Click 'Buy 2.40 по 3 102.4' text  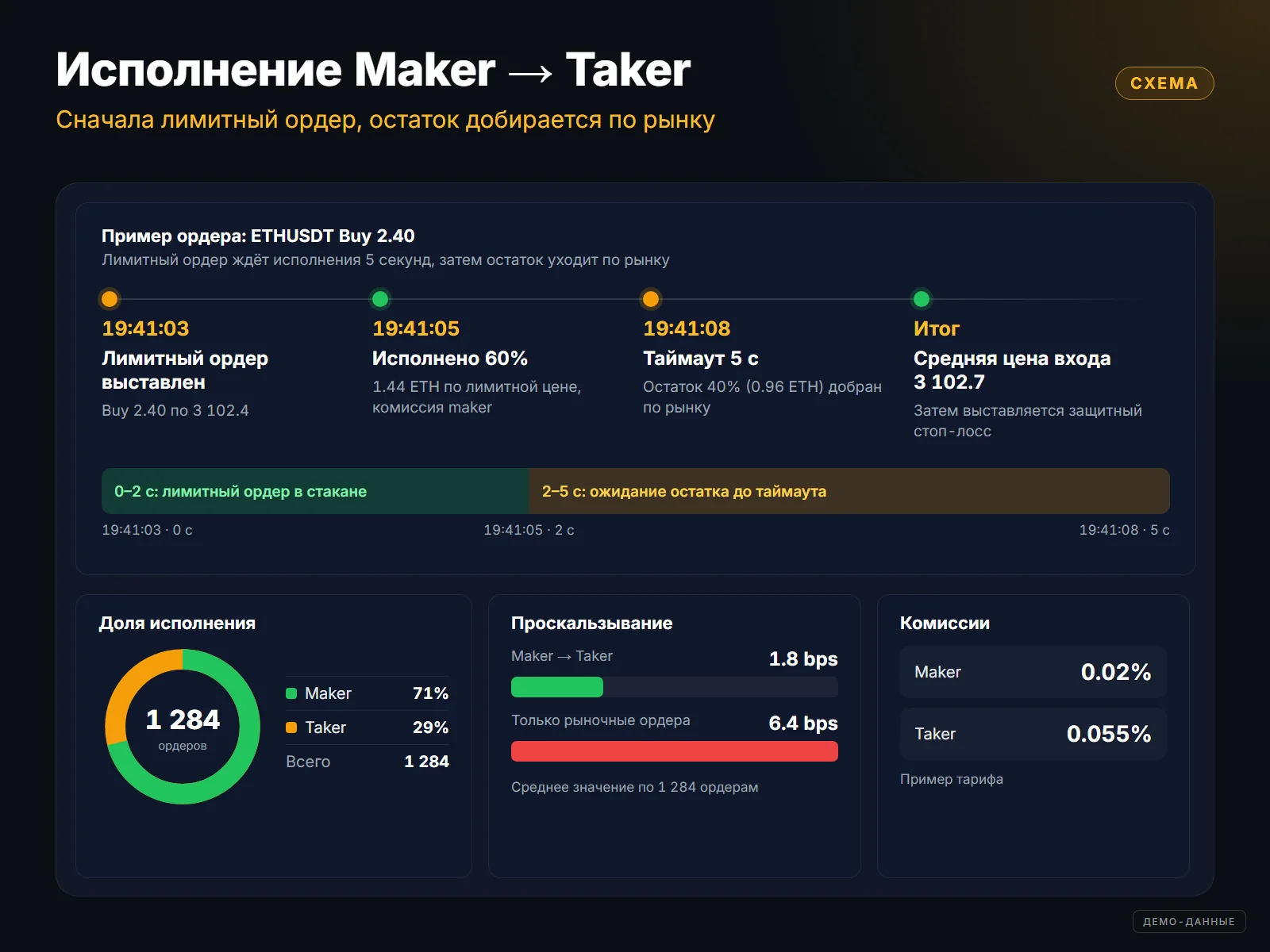[175, 410]
